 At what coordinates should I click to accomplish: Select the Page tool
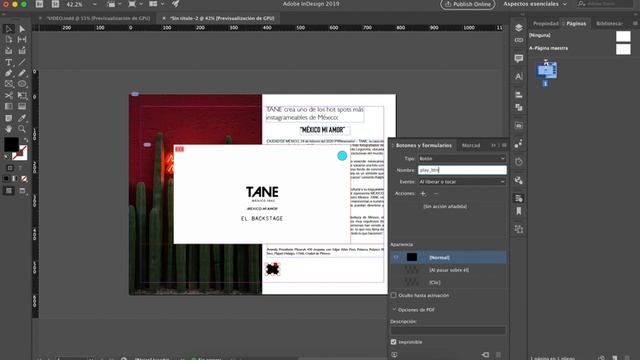pyautogui.click(x=9, y=40)
